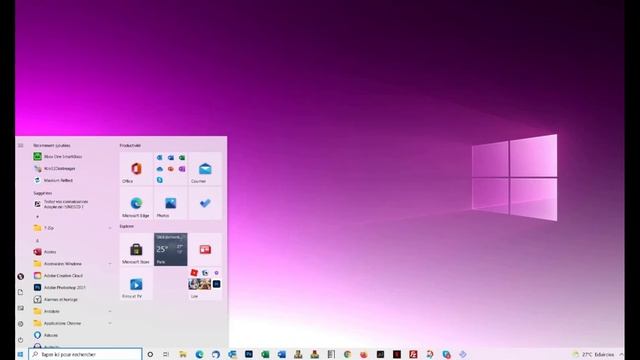Click the Productivité group header
This screenshot has width=640, height=360.
click(x=130, y=145)
